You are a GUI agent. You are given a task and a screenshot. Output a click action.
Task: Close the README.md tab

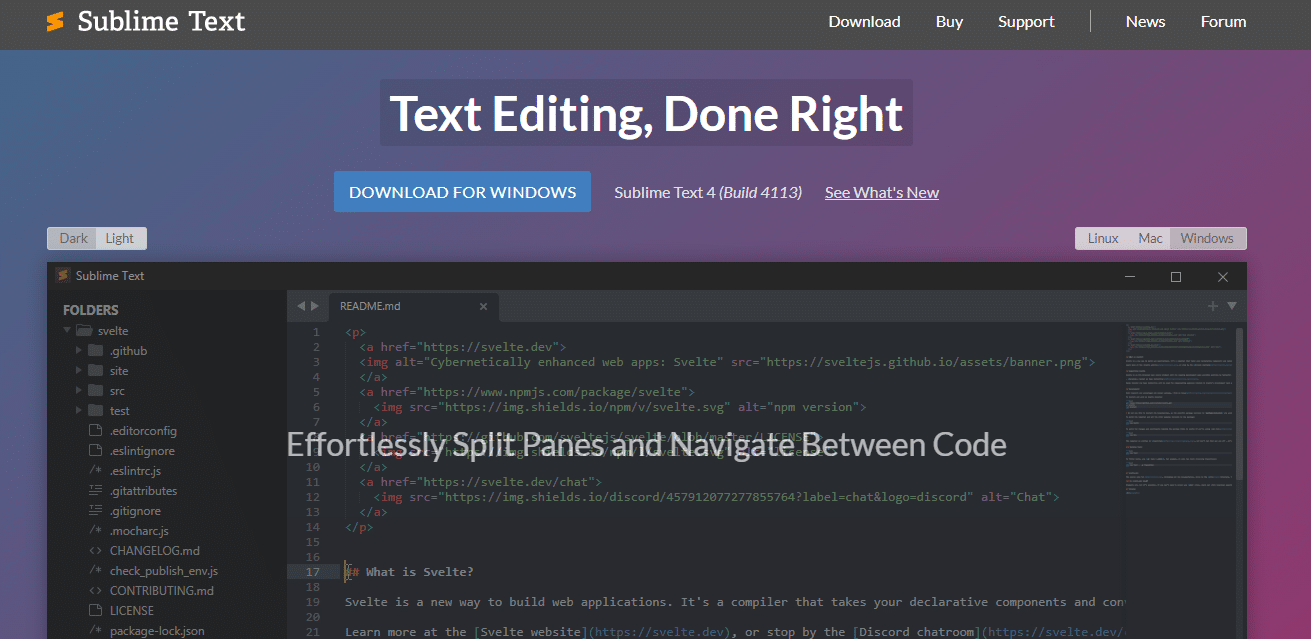(x=484, y=306)
